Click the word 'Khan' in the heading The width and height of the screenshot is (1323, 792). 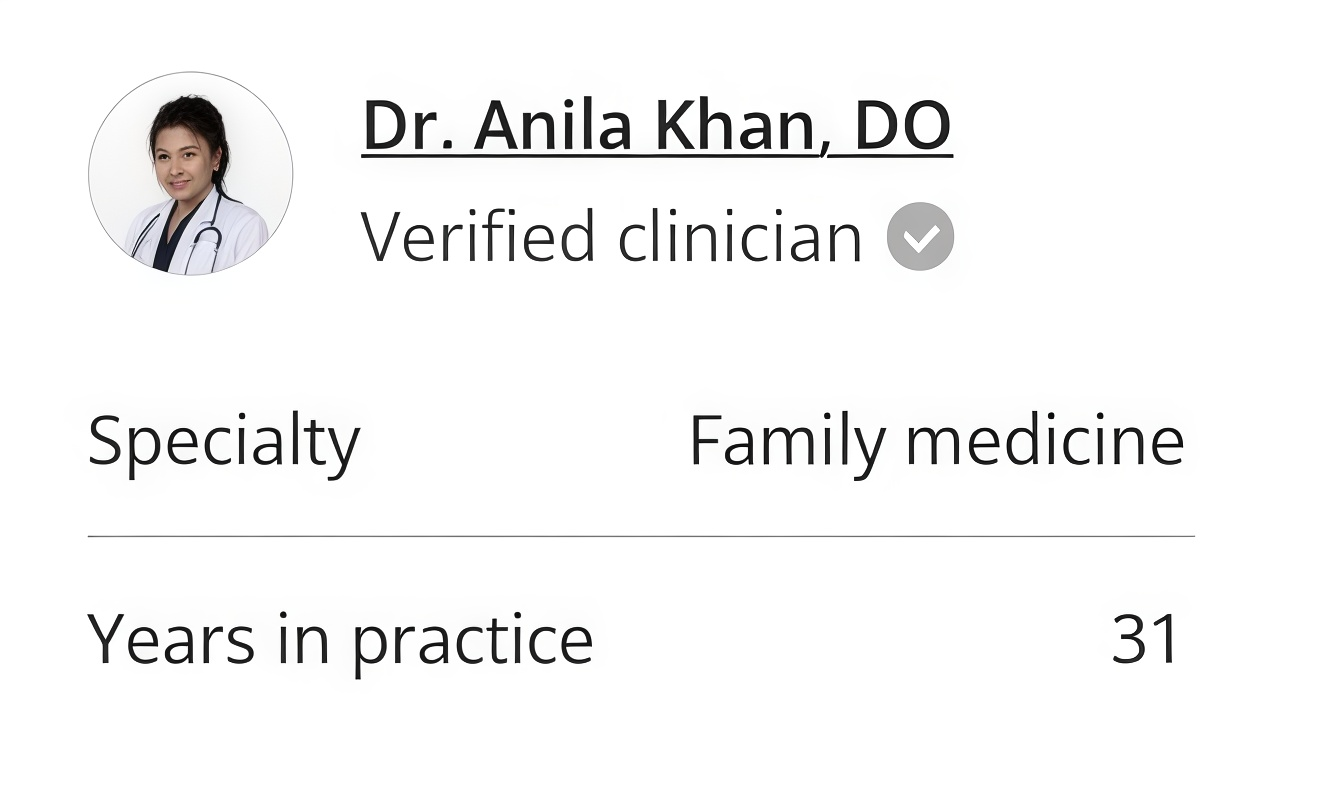739,126
